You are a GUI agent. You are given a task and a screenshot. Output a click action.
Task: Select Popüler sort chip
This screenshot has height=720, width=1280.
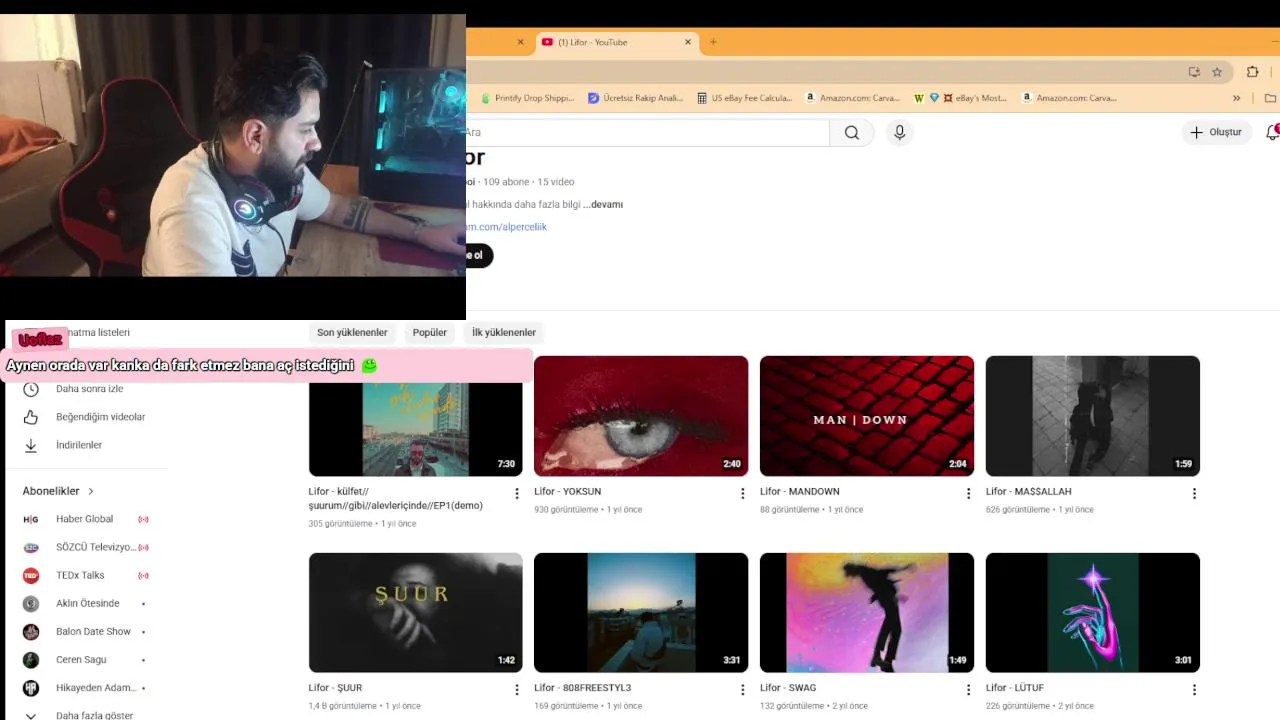(430, 332)
